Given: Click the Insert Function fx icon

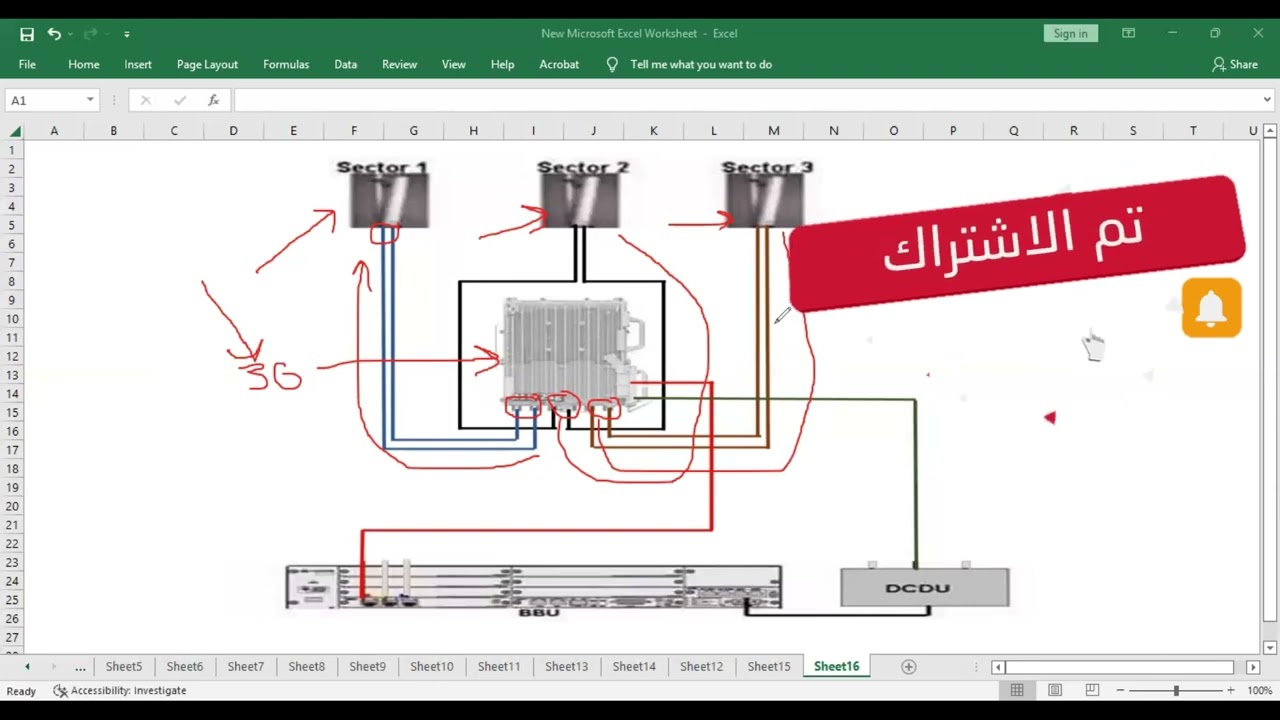Looking at the screenshot, I should [213, 100].
